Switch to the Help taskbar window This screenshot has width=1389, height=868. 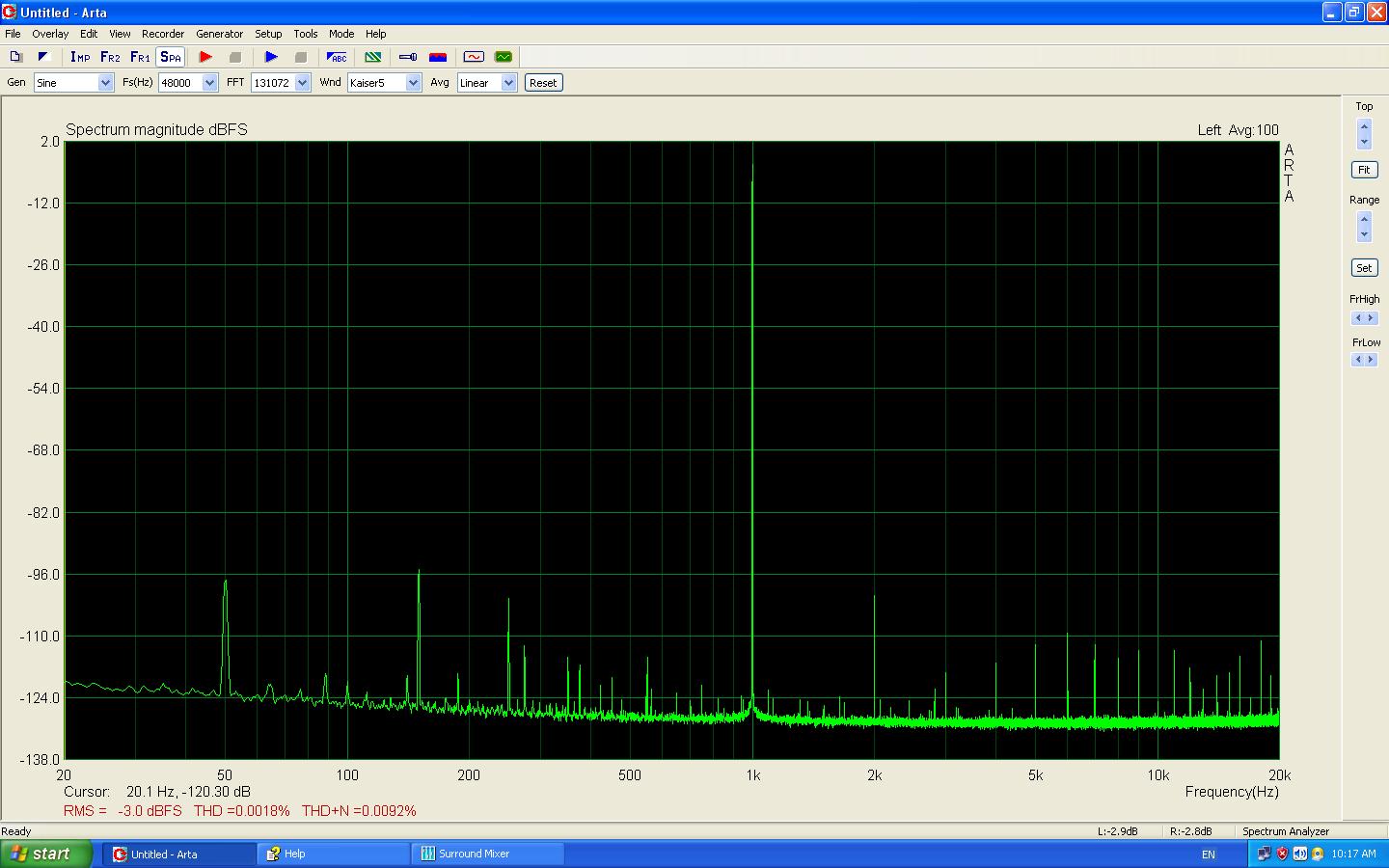[x=334, y=854]
